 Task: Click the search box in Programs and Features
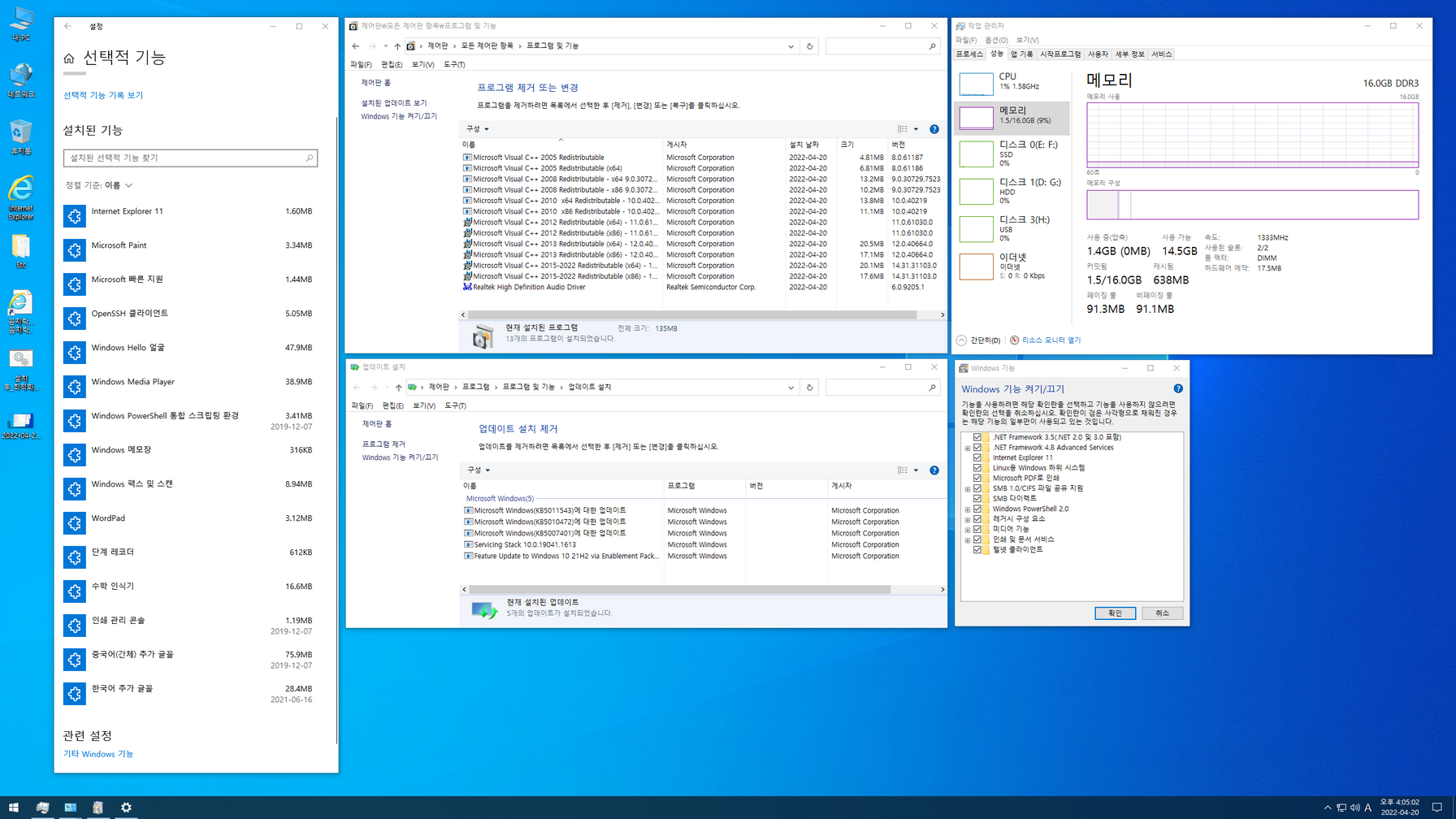[x=882, y=46]
